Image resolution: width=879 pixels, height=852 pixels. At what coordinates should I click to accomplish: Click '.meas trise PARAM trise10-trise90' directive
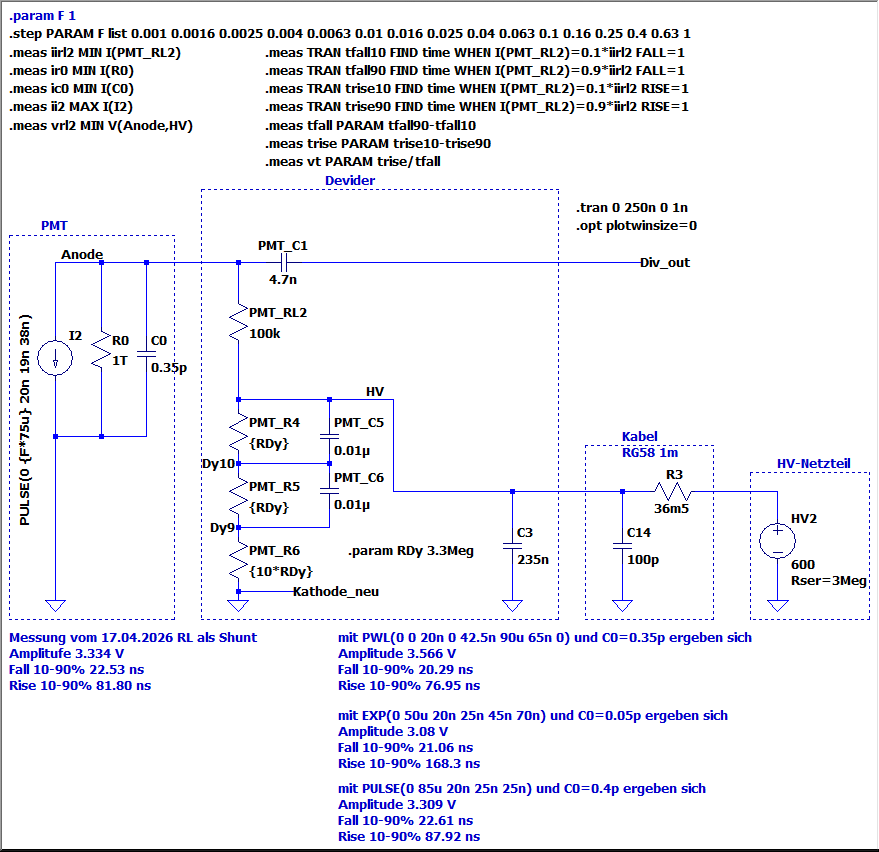[378, 143]
